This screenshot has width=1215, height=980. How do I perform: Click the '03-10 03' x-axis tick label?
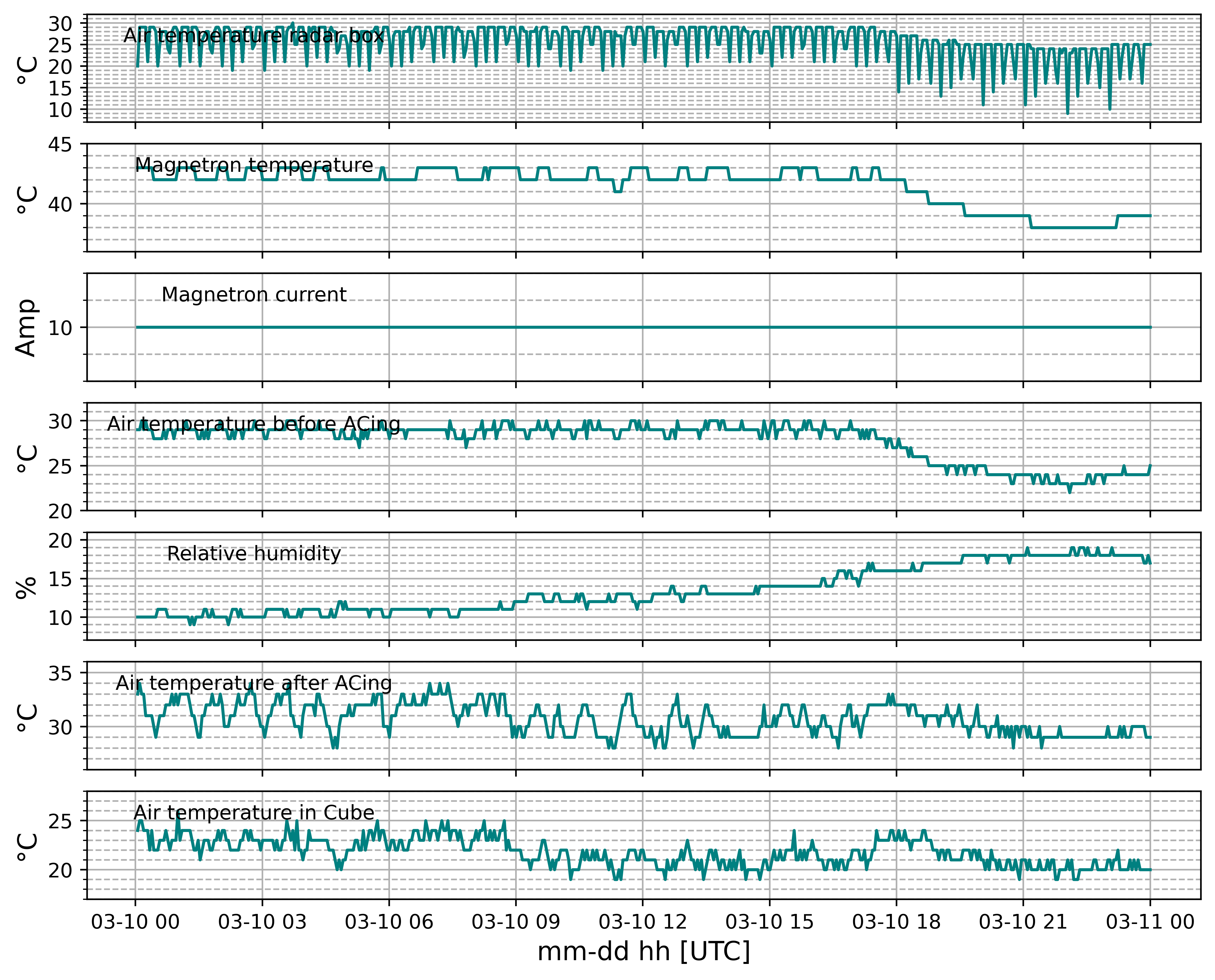pos(262,922)
